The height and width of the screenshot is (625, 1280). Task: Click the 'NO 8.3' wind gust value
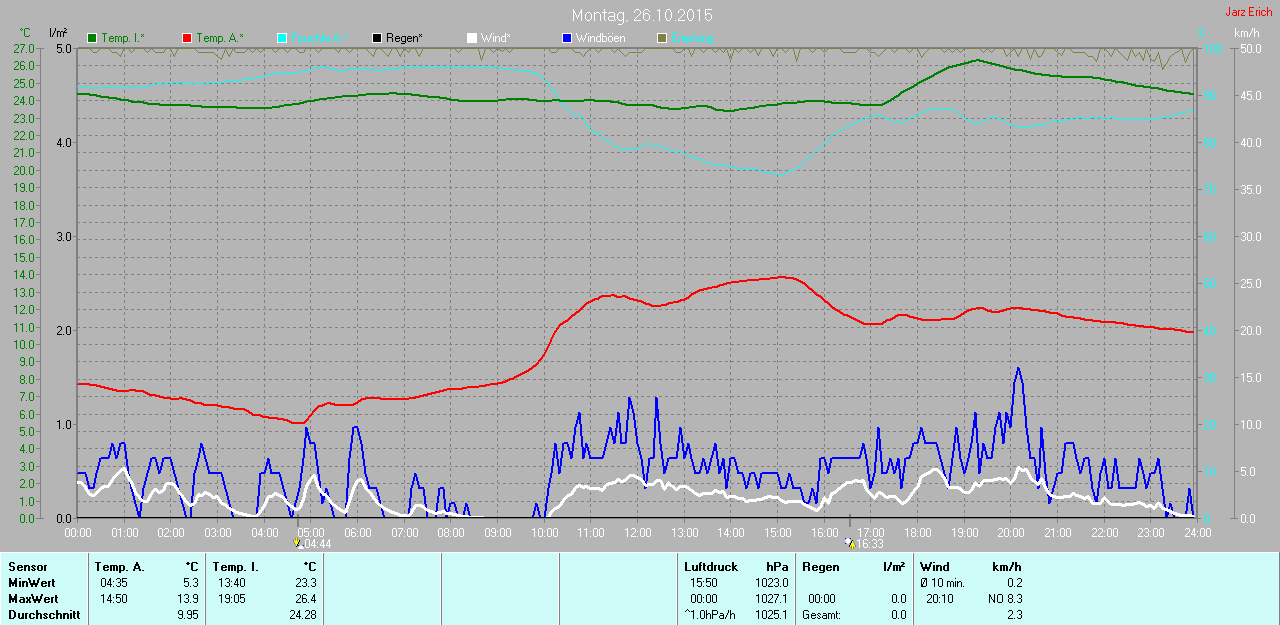1005,598
